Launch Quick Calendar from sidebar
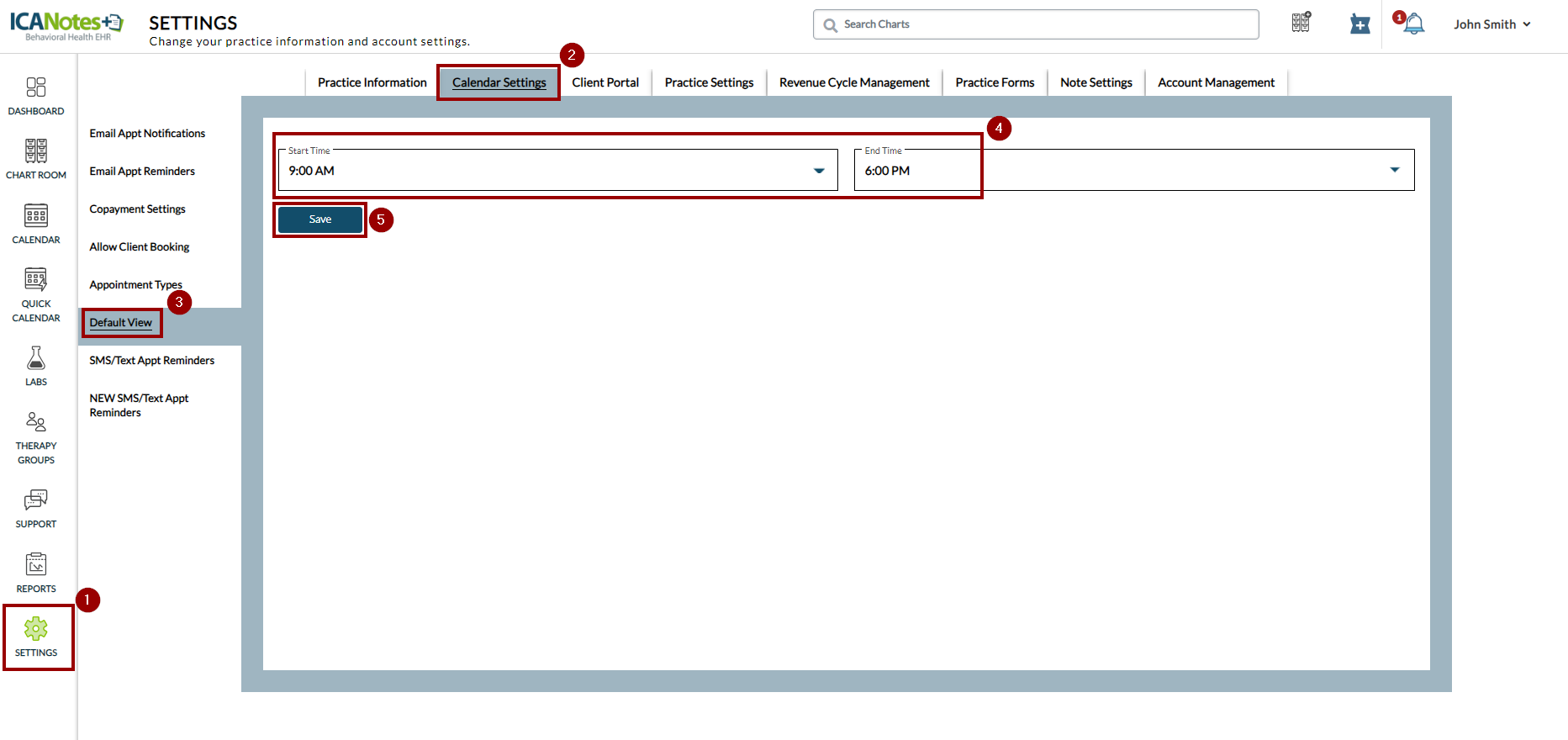Image resolution: width=1568 pixels, height=740 pixels. point(36,281)
